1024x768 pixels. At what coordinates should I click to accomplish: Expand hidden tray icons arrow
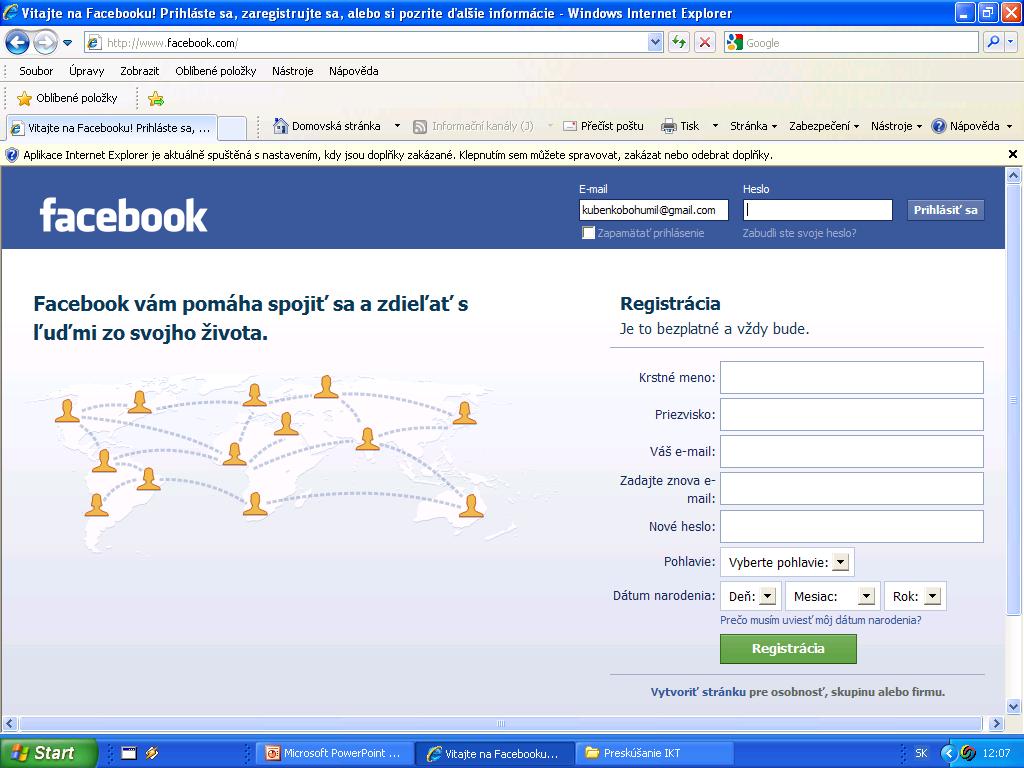tap(948, 753)
